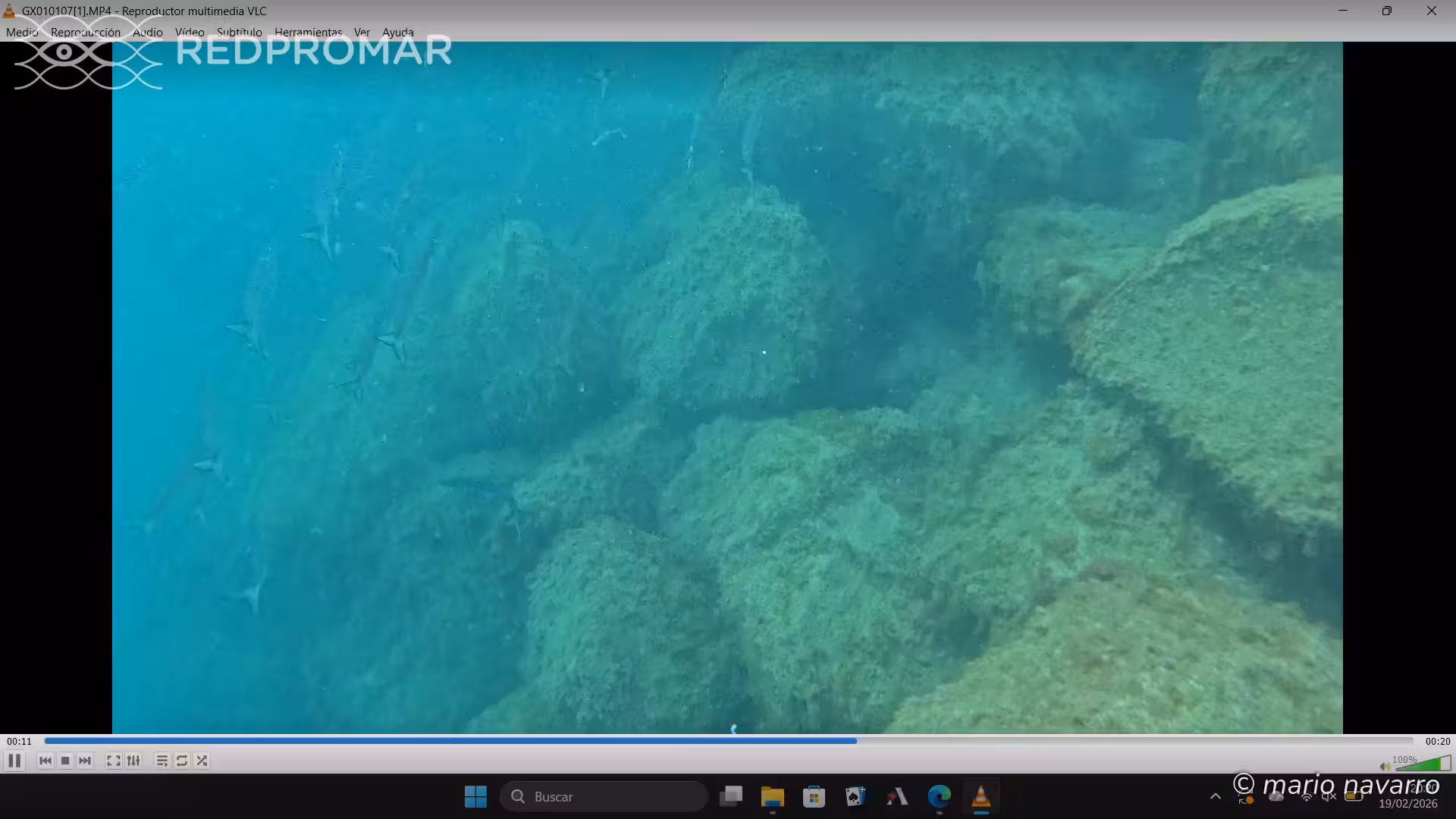This screenshot has width=1456, height=819.
Task: Open the Herramientas menu
Action: (x=308, y=32)
